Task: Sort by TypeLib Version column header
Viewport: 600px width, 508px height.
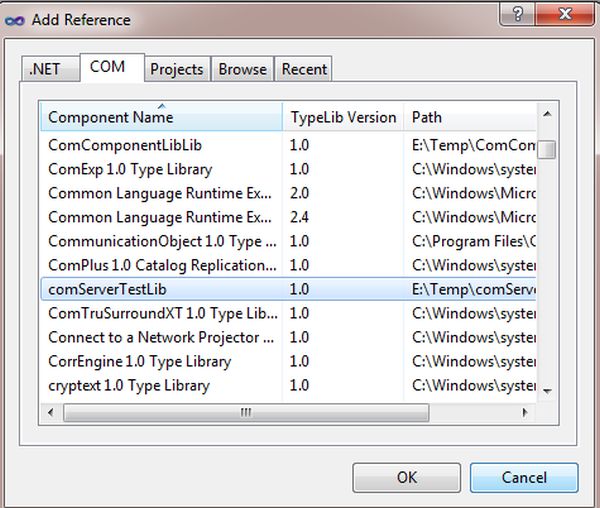Action: tap(343, 117)
